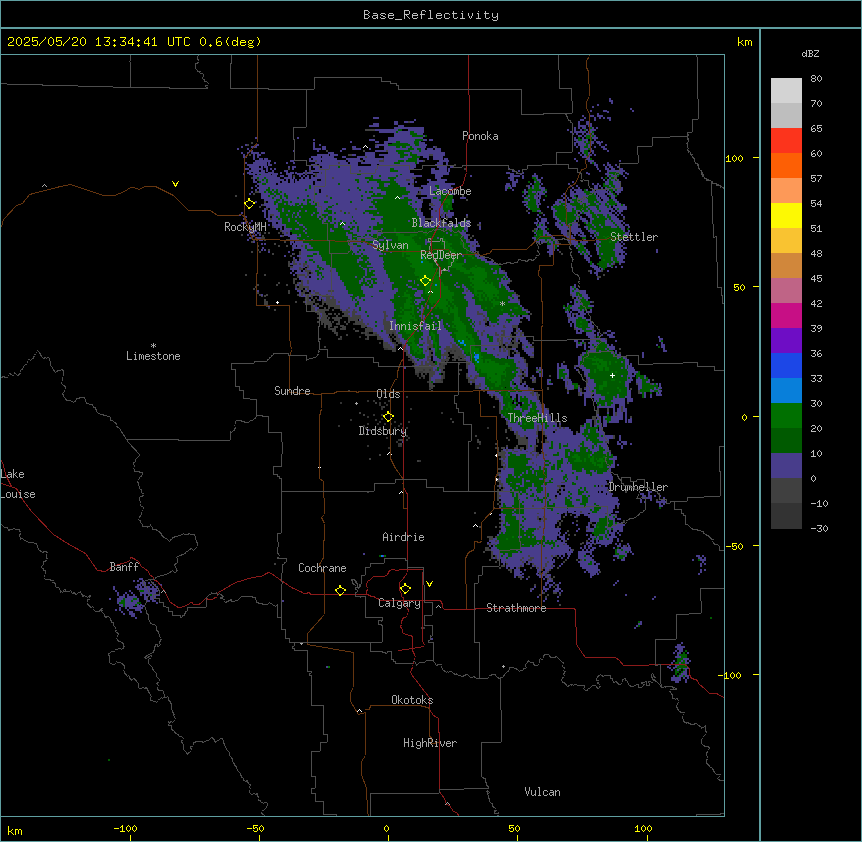Click the Cochrane label
862x842 pixels.
pos(322,568)
